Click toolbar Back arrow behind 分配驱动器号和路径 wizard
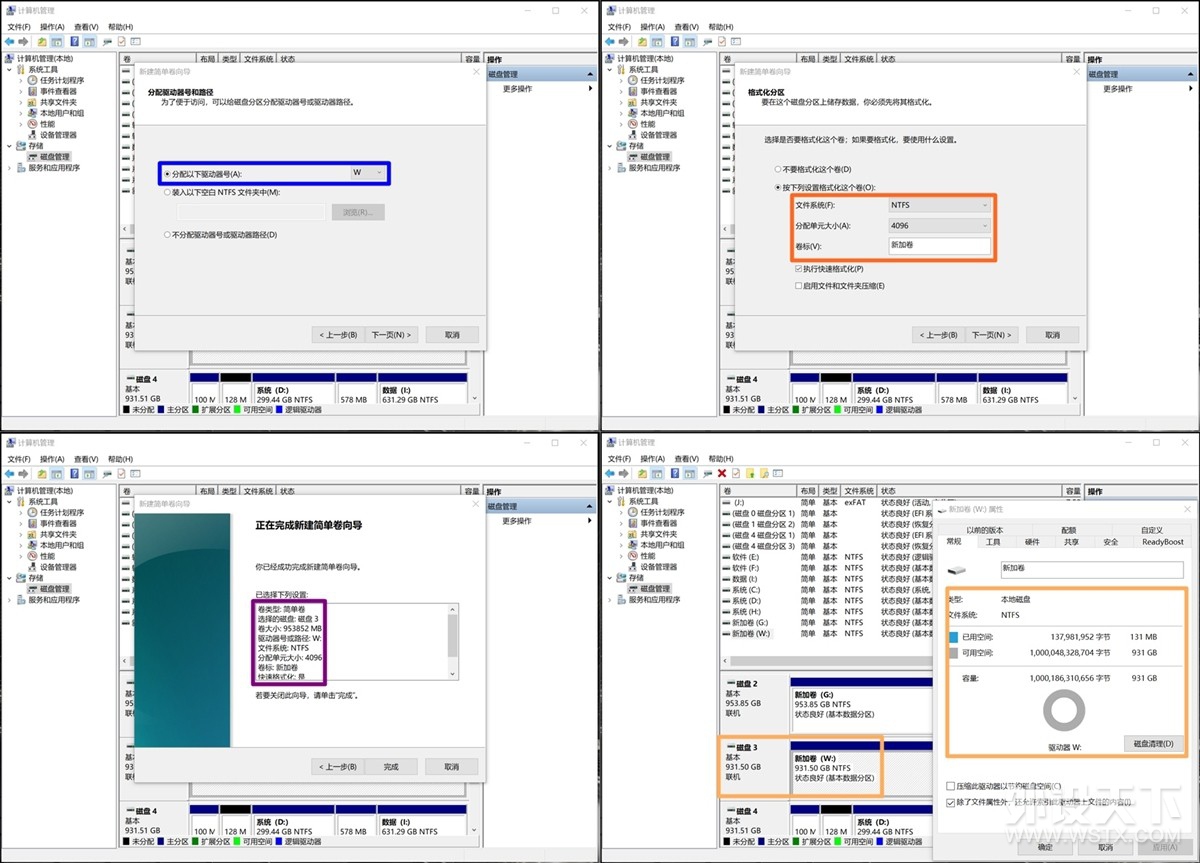This screenshot has height=863, width=1200. pyautogui.click(x=10, y=42)
